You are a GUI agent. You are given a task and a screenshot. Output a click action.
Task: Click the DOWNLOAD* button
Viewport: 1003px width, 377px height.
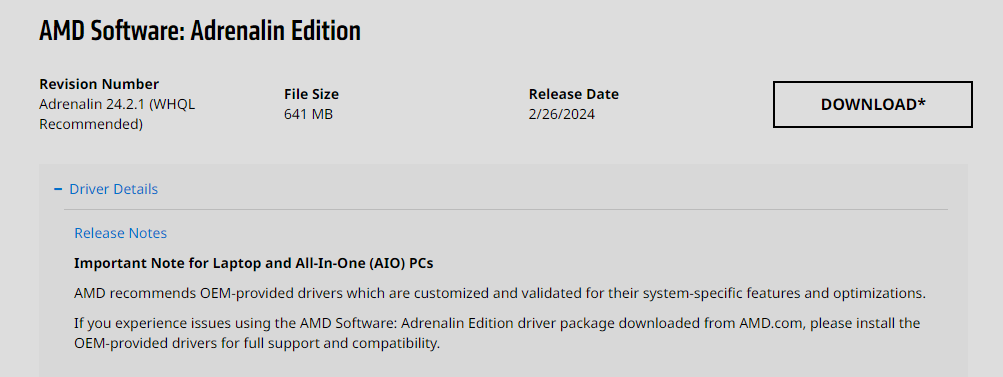click(873, 104)
